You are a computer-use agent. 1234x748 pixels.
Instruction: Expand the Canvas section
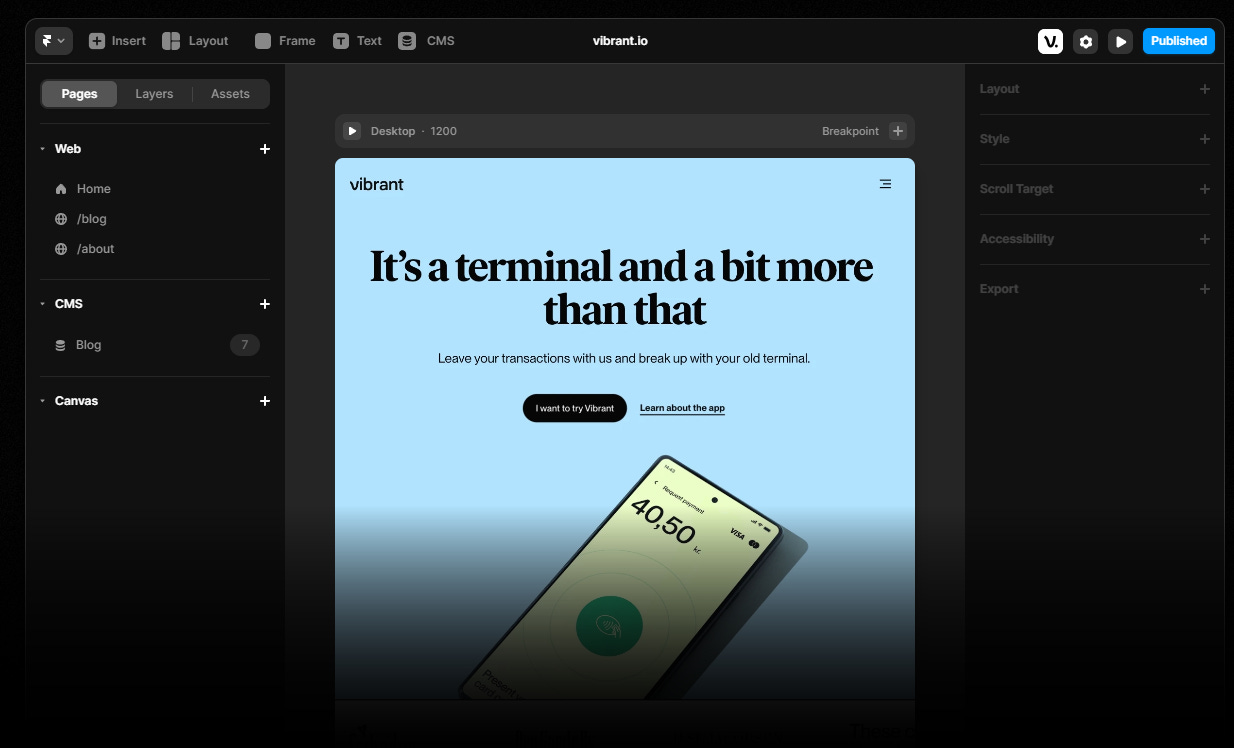point(43,401)
